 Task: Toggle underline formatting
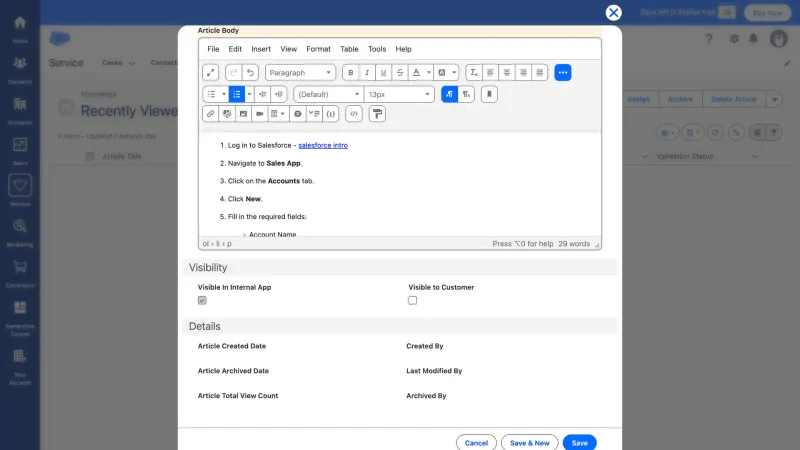(383, 72)
